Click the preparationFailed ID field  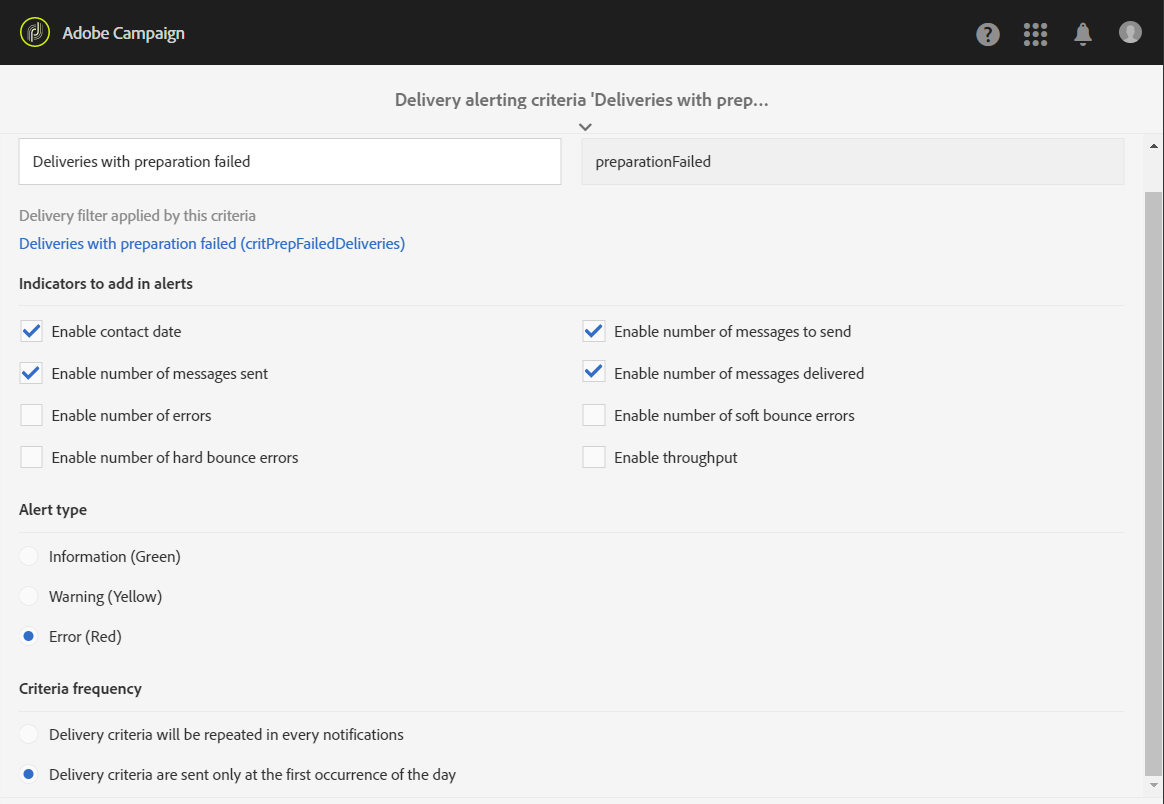pyautogui.click(x=852, y=161)
